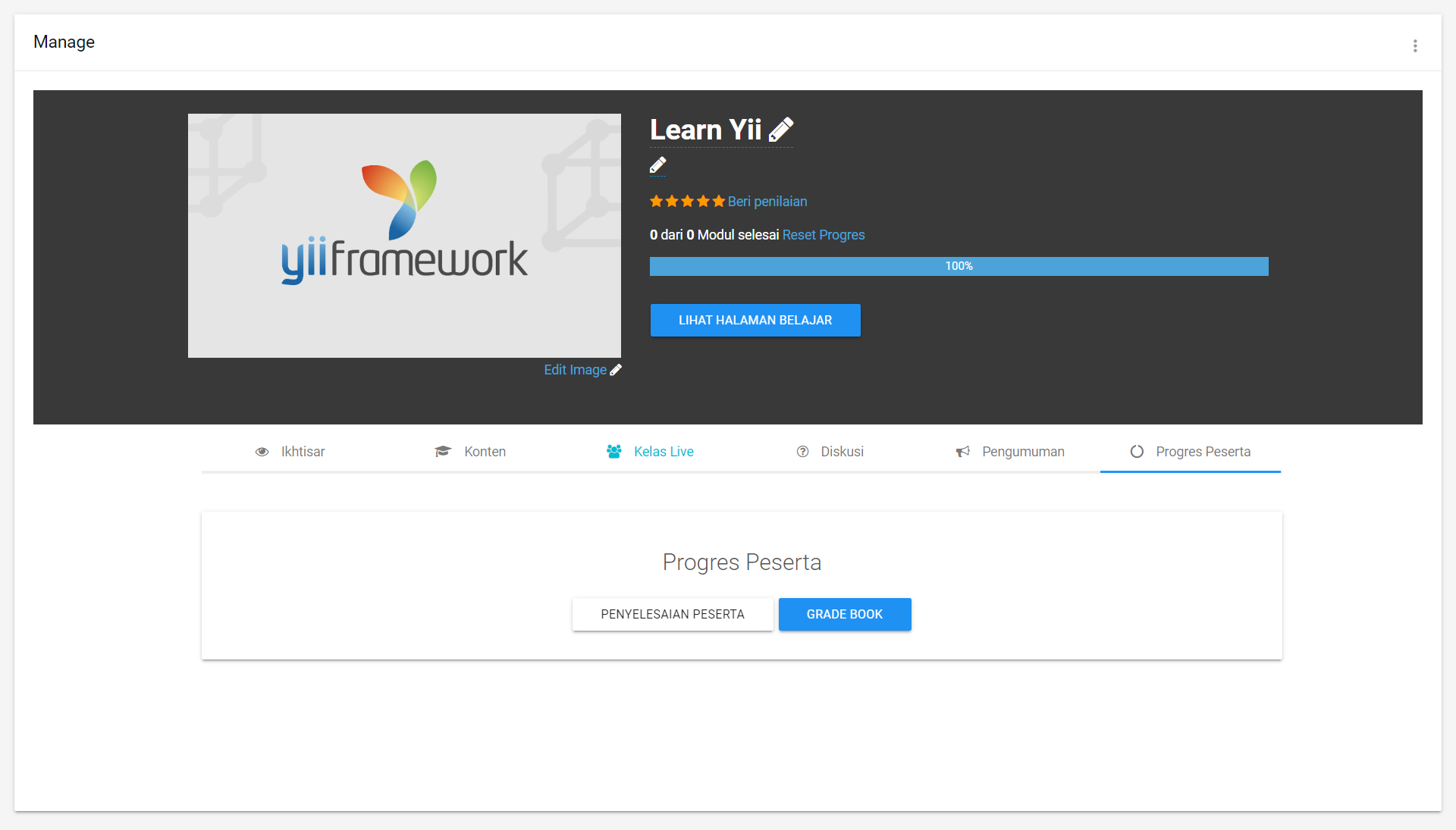Open the Diskusi tab
The height and width of the screenshot is (830, 1456).
coord(830,452)
